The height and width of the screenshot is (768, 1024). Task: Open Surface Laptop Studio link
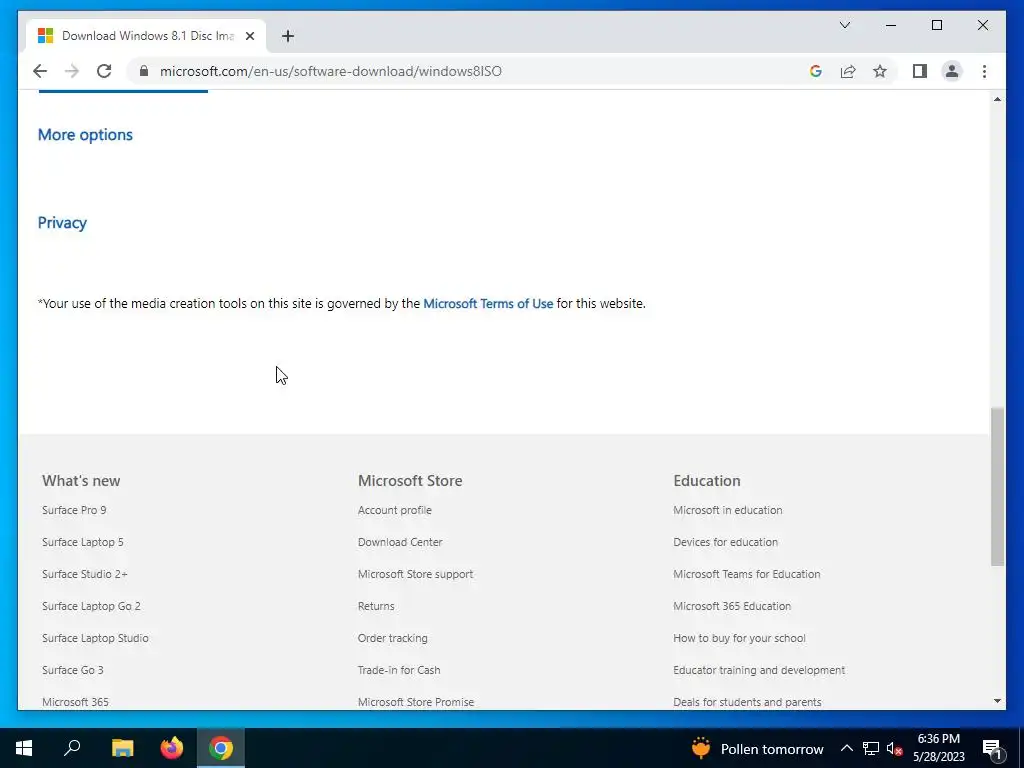pyautogui.click(x=95, y=638)
